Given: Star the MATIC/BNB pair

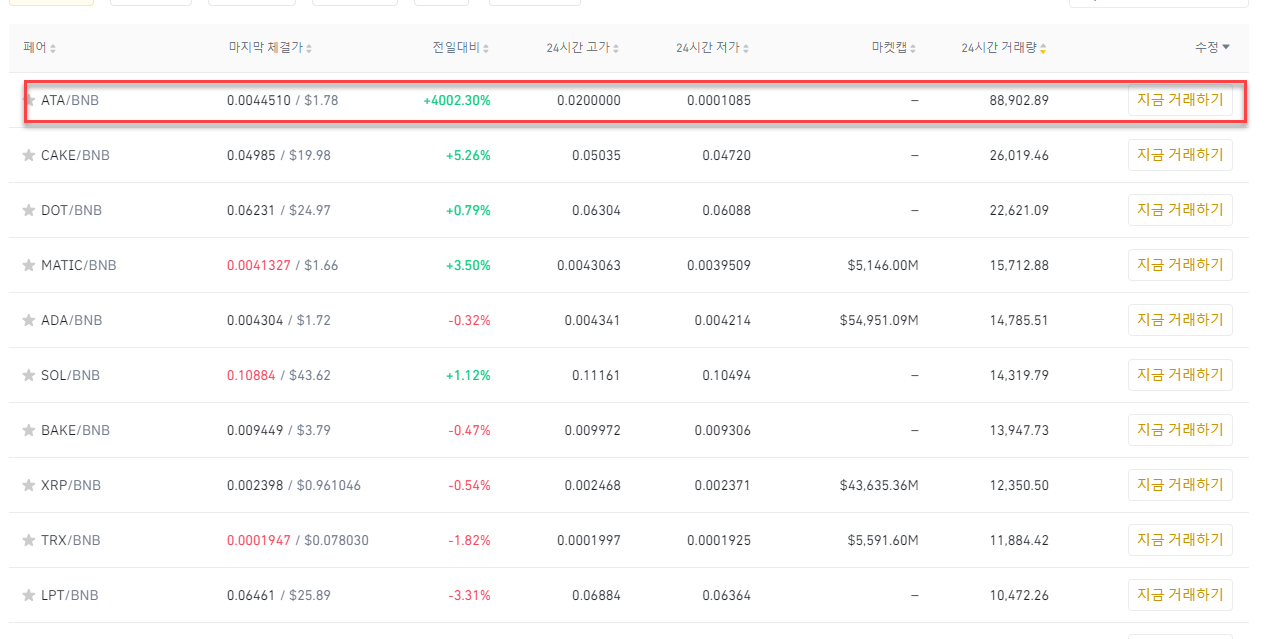Looking at the screenshot, I should coord(29,265).
